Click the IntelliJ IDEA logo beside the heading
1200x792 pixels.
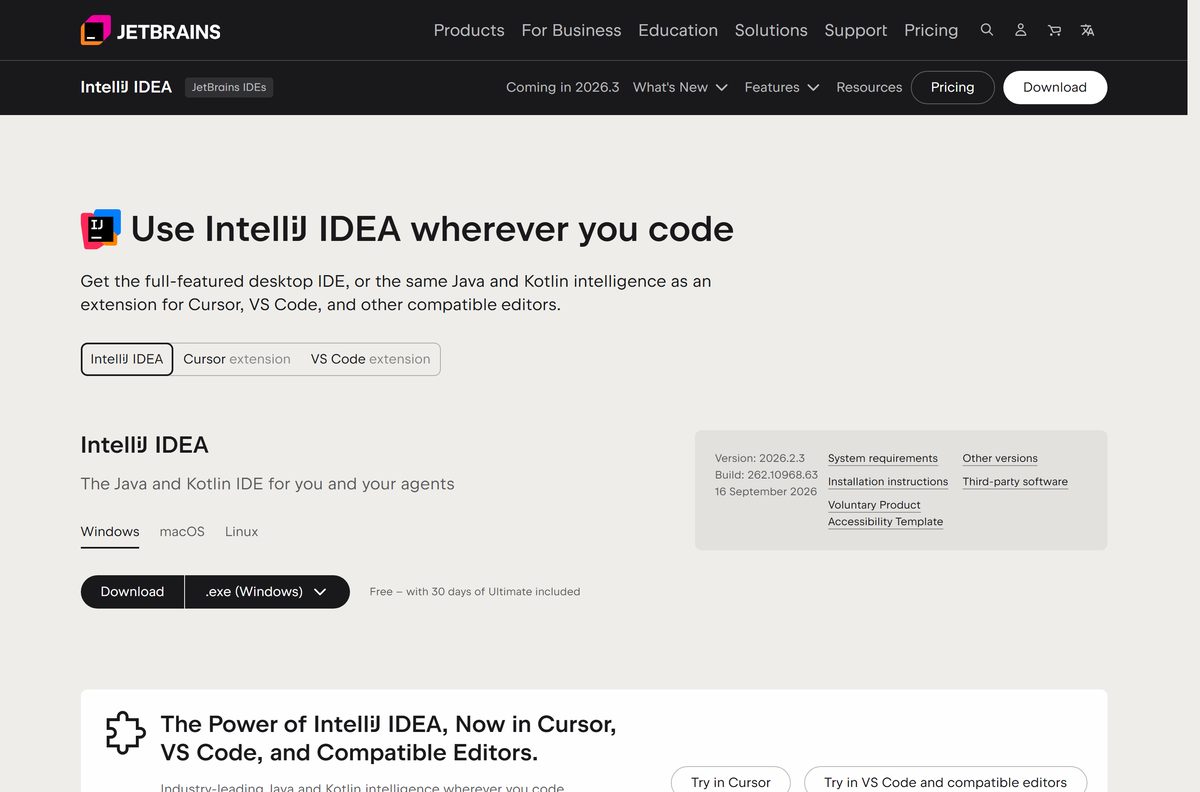click(100, 229)
